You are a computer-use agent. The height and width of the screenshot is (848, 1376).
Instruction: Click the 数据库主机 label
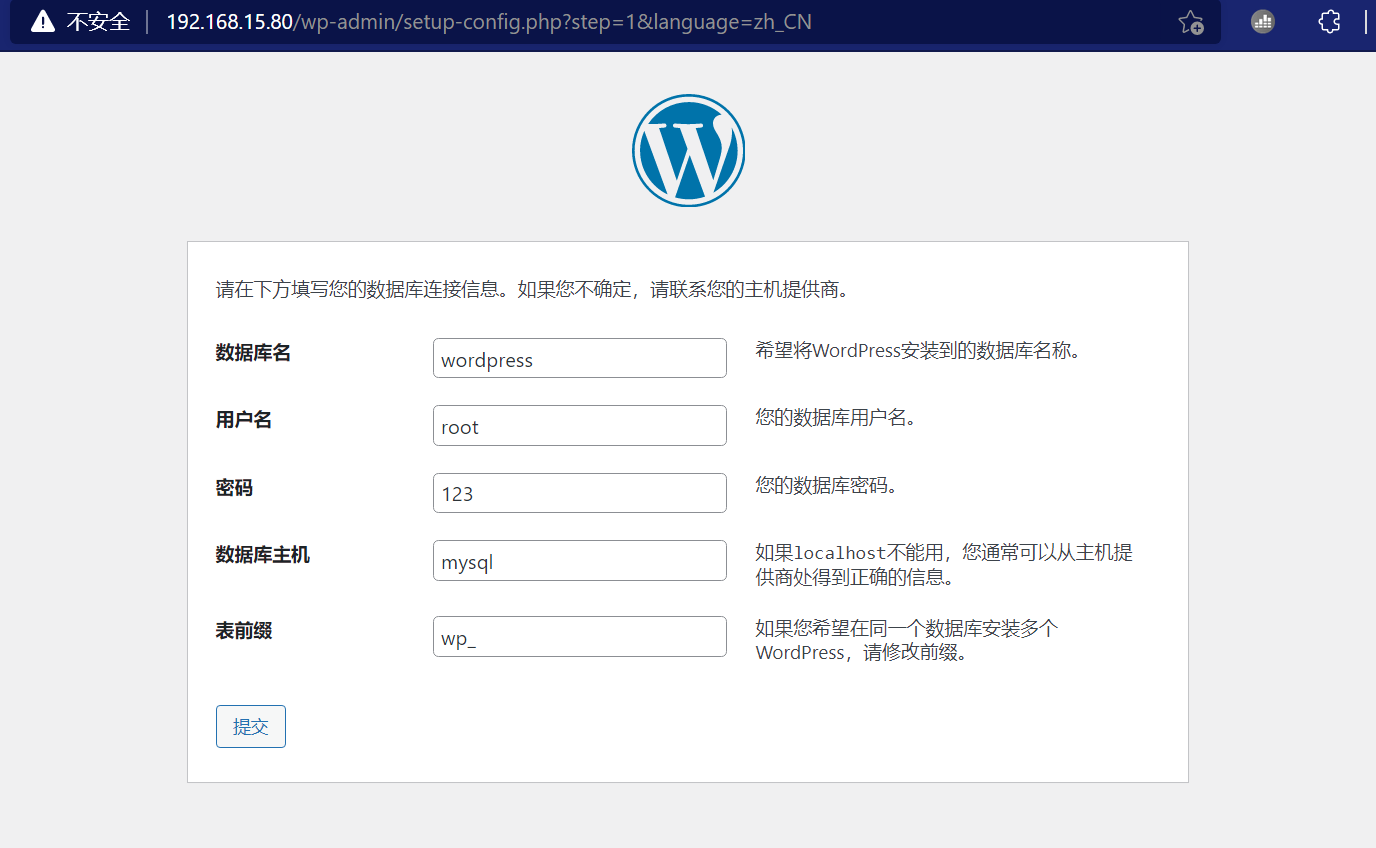click(263, 555)
